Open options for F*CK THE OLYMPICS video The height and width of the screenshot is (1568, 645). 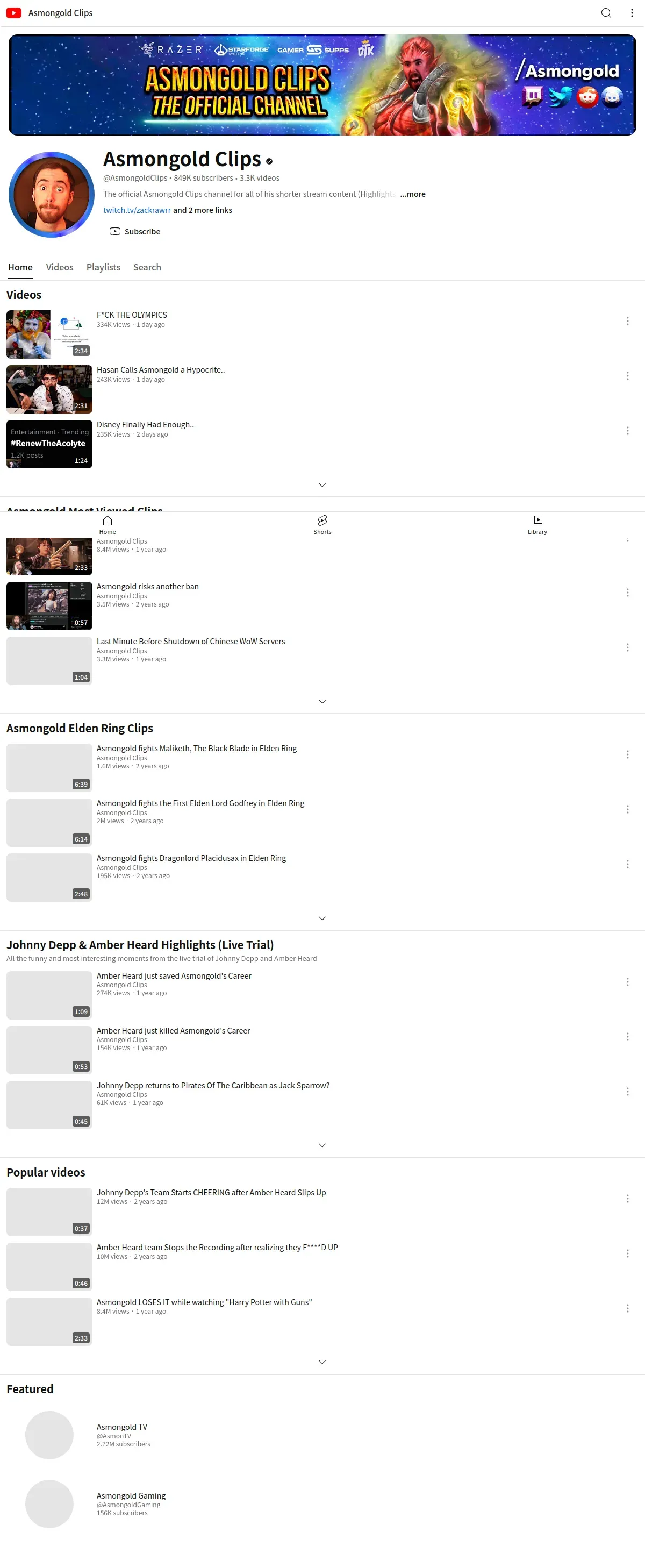(x=627, y=321)
